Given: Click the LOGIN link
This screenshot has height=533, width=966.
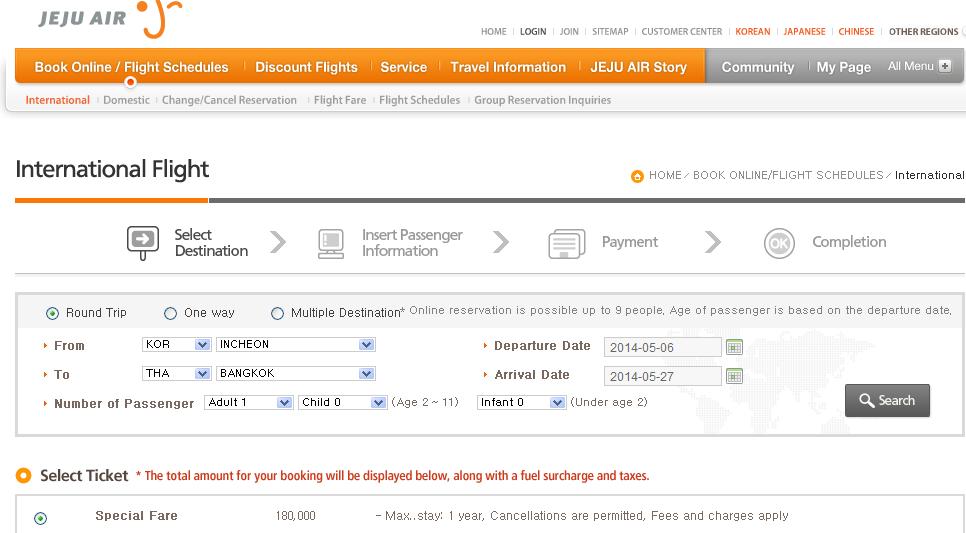Looking at the screenshot, I should [x=533, y=31].
